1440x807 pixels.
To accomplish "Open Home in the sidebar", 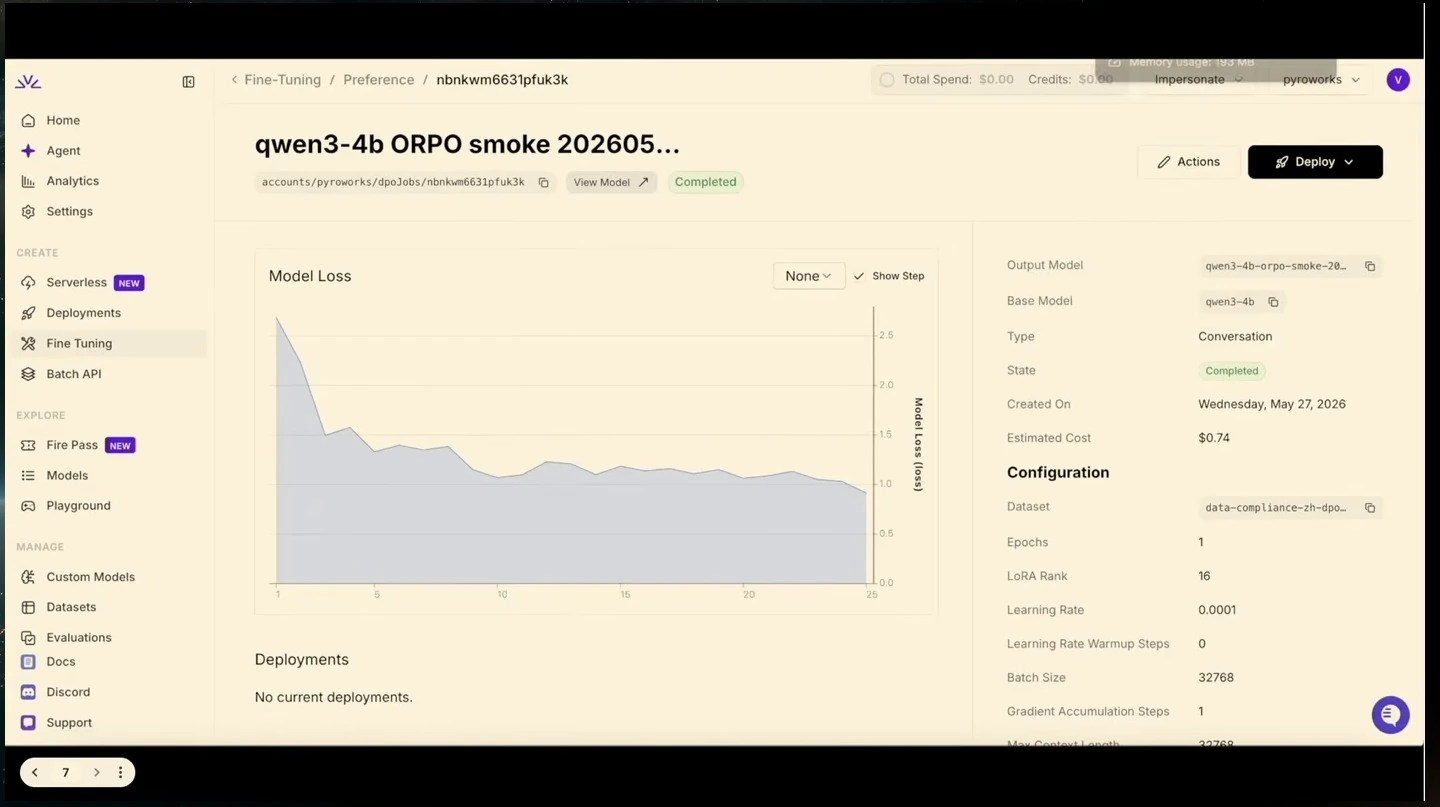I will point(63,120).
